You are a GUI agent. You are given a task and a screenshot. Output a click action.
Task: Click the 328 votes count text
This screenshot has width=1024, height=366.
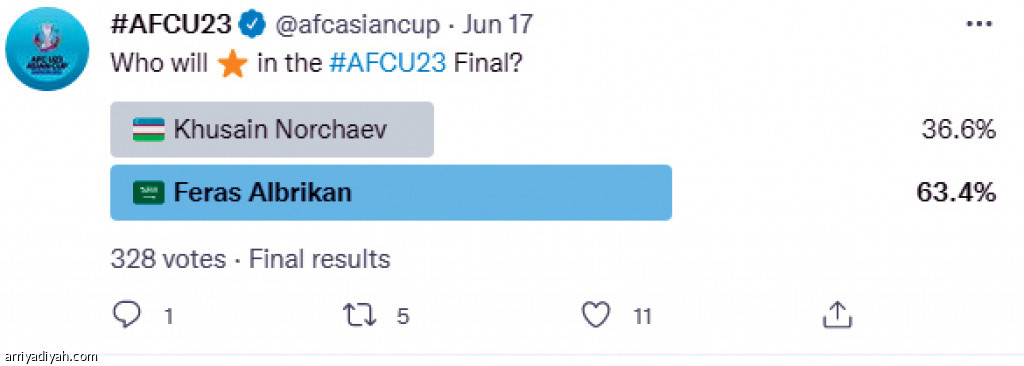[168, 259]
